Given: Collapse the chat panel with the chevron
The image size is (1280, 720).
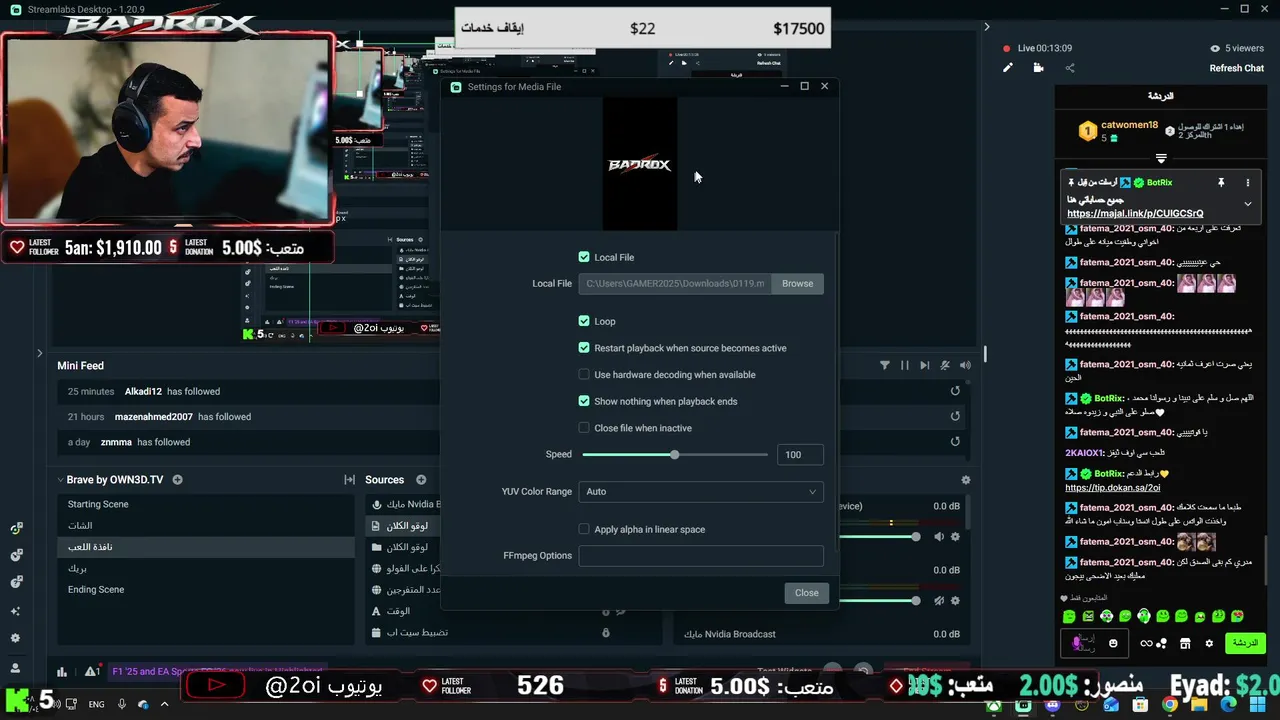Looking at the screenshot, I should [x=986, y=27].
